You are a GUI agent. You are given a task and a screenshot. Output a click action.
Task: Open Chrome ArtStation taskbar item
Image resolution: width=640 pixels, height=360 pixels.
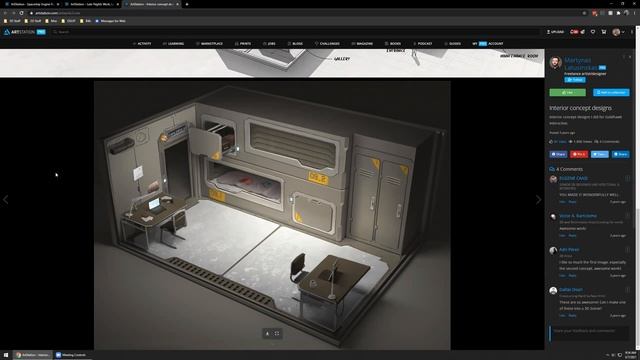coord(32,355)
